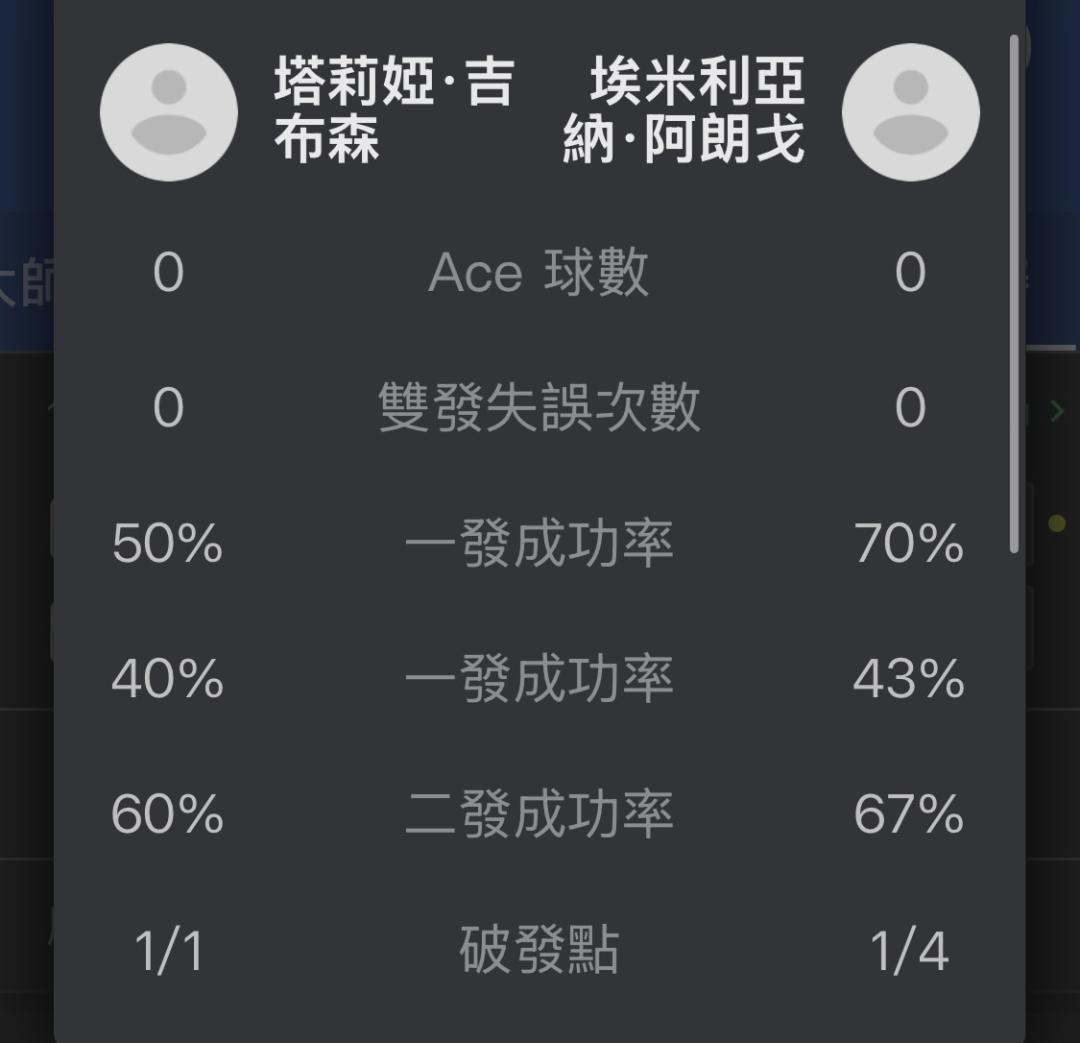
Task: Click the green chevron arrow behind the popup
Action: [x=1056, y=411]
